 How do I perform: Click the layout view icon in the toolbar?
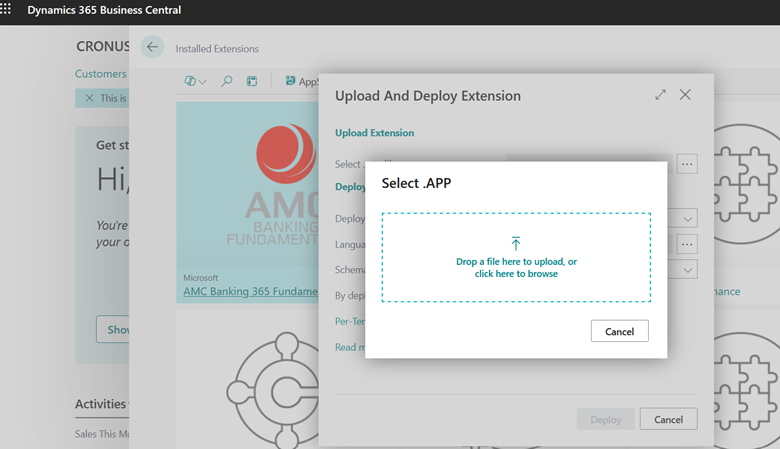252,81
